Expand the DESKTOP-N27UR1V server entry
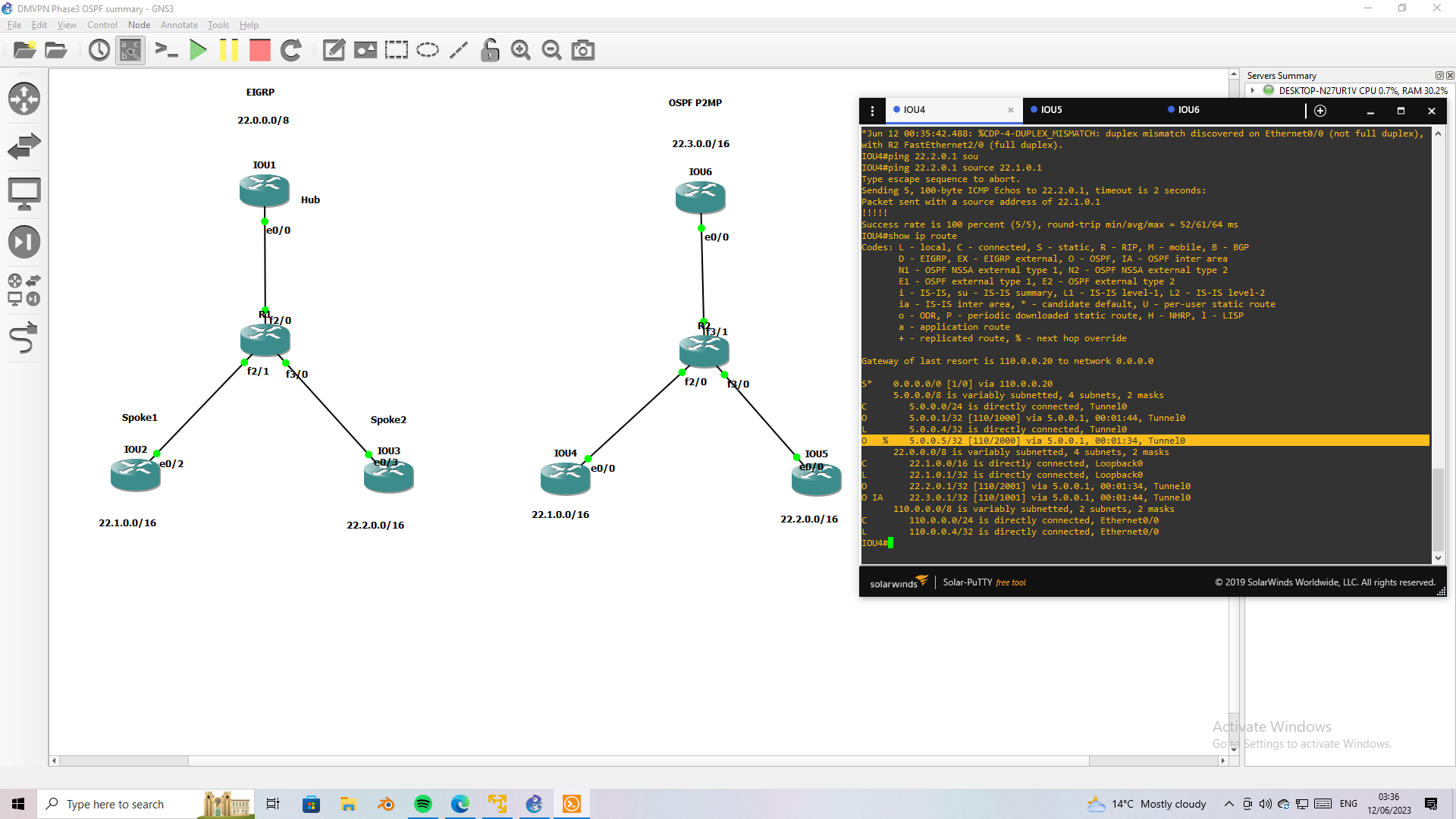 click(1254, 90)
